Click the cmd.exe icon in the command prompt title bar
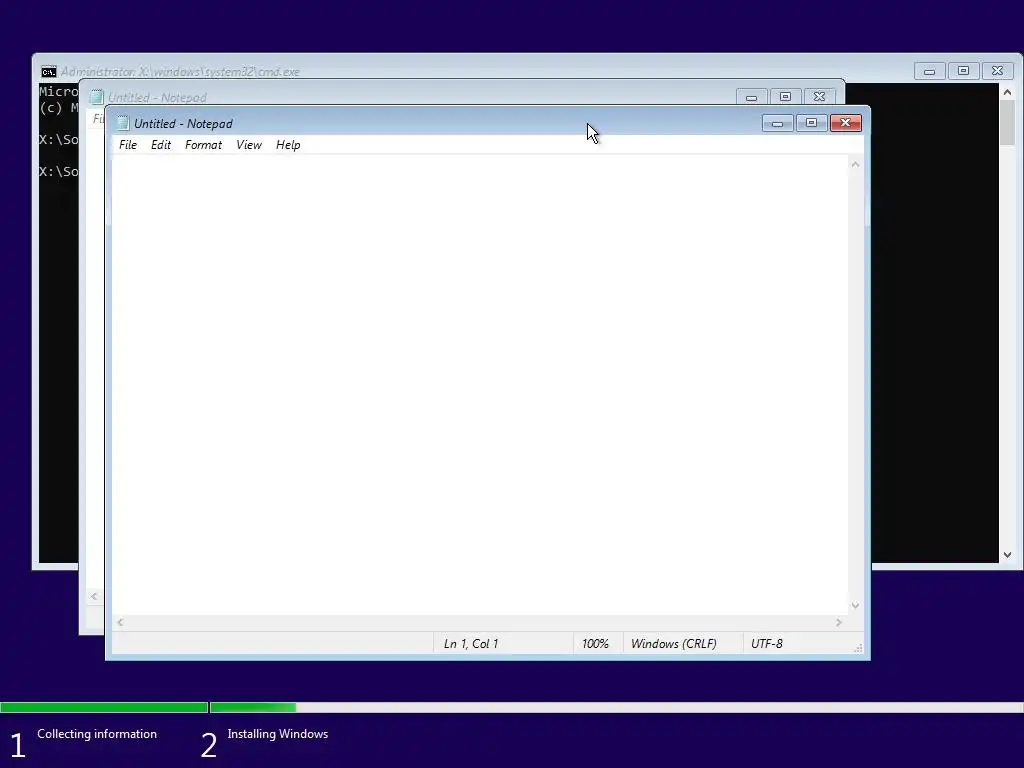Viewport: 1024px width, 768px height. pyautogui.click(x=48, y=71)
